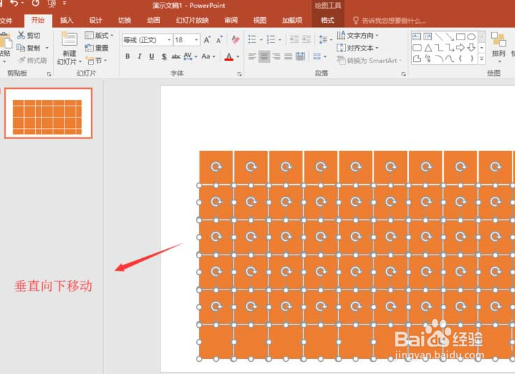Open the Layout (版式) dropdown
This screenshot has height=374, width=515.
(99, 35)
